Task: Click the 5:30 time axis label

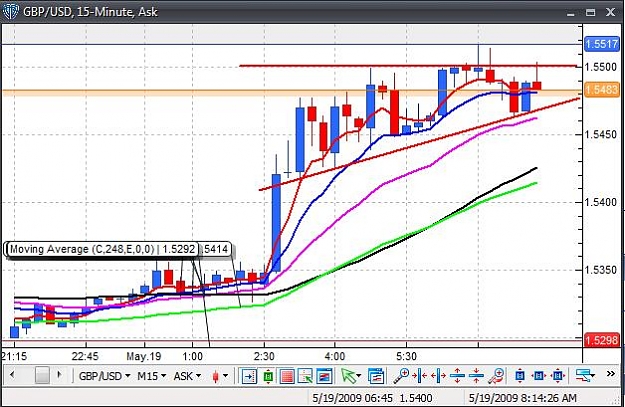Action: pyautogui.click(x=406, y=356)
